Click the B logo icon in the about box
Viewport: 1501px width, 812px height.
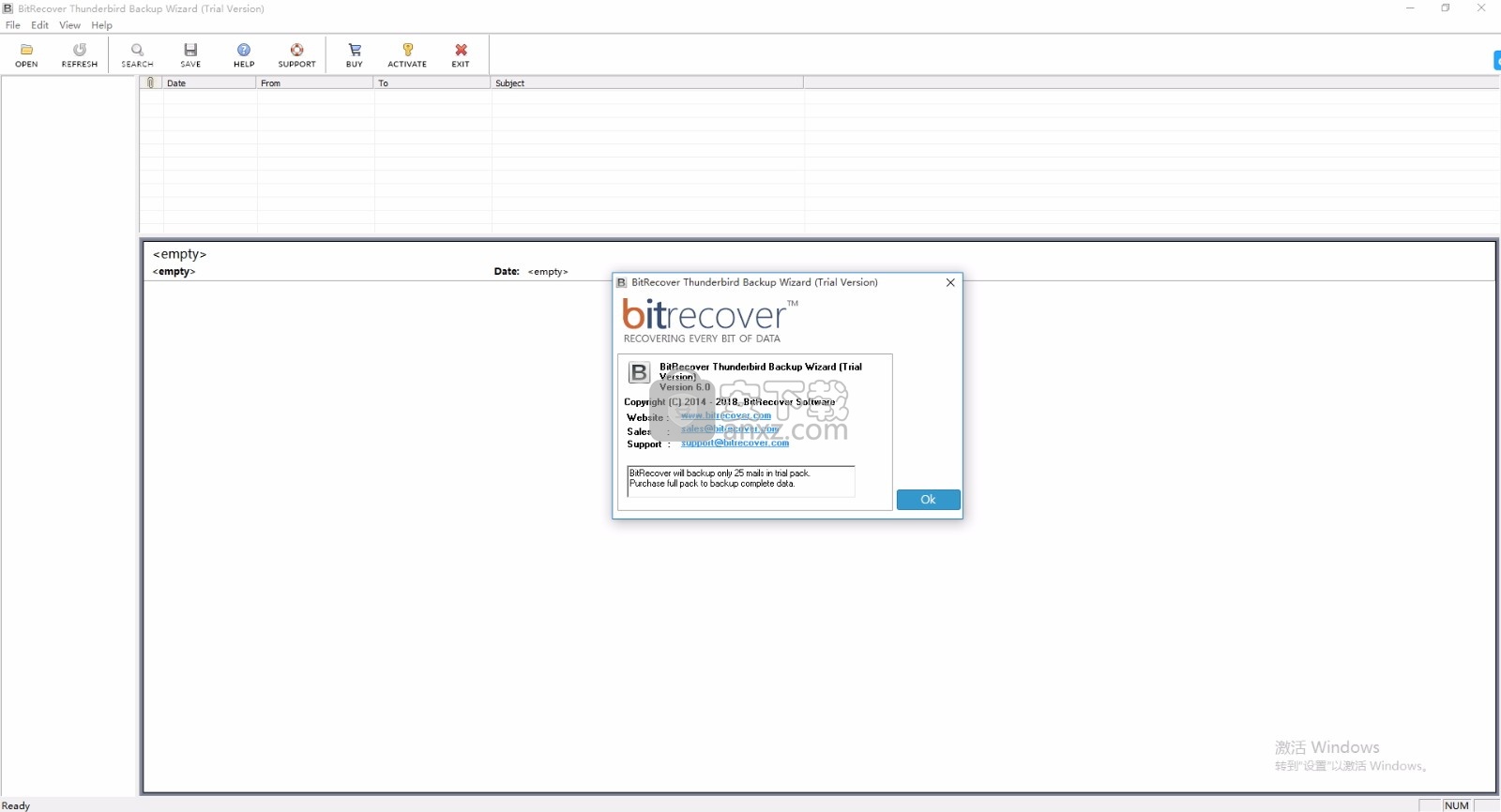(639, 372)
